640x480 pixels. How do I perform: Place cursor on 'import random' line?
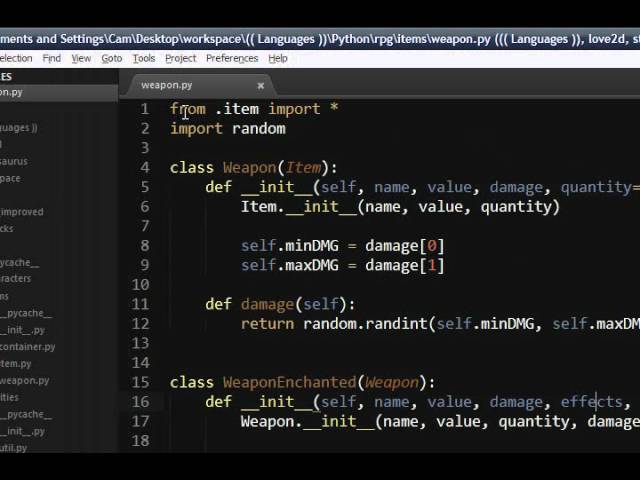(228, 129)
